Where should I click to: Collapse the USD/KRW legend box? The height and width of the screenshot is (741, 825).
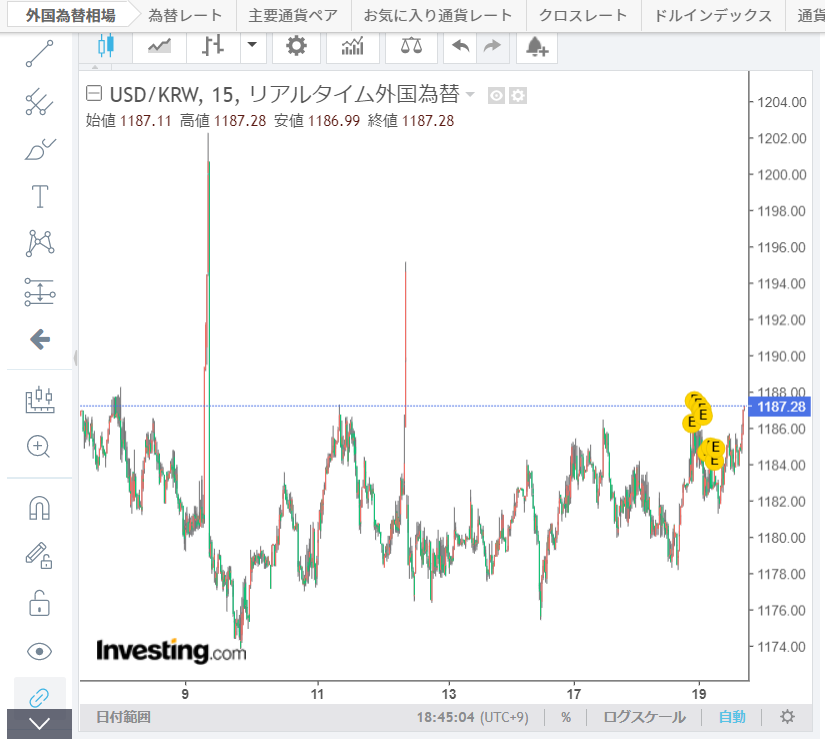95,95
